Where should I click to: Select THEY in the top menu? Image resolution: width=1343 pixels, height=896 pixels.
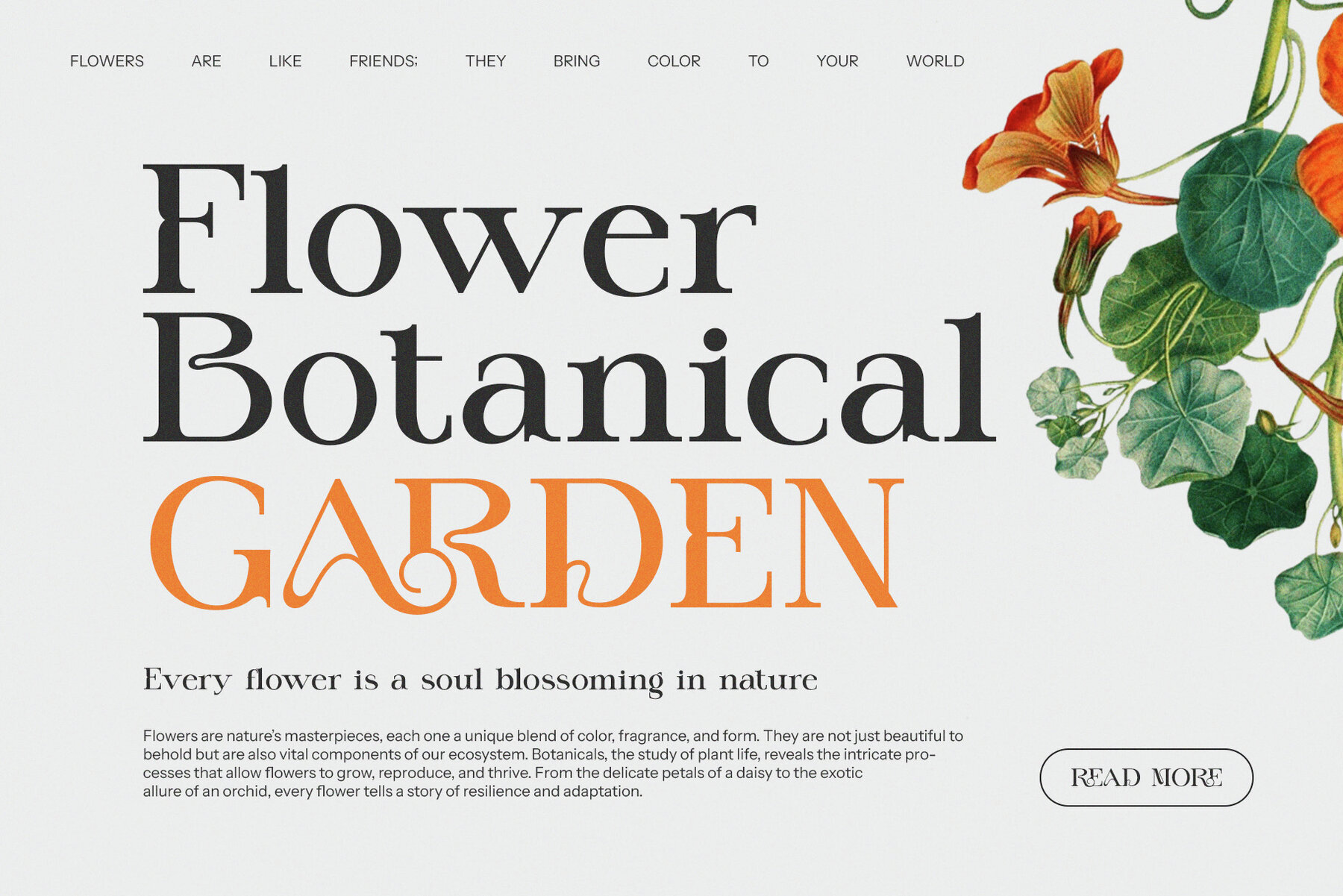click(485, 61)
